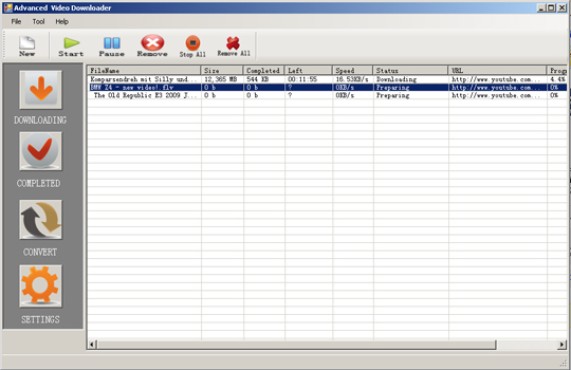Pause the selected download

point(111,47)
